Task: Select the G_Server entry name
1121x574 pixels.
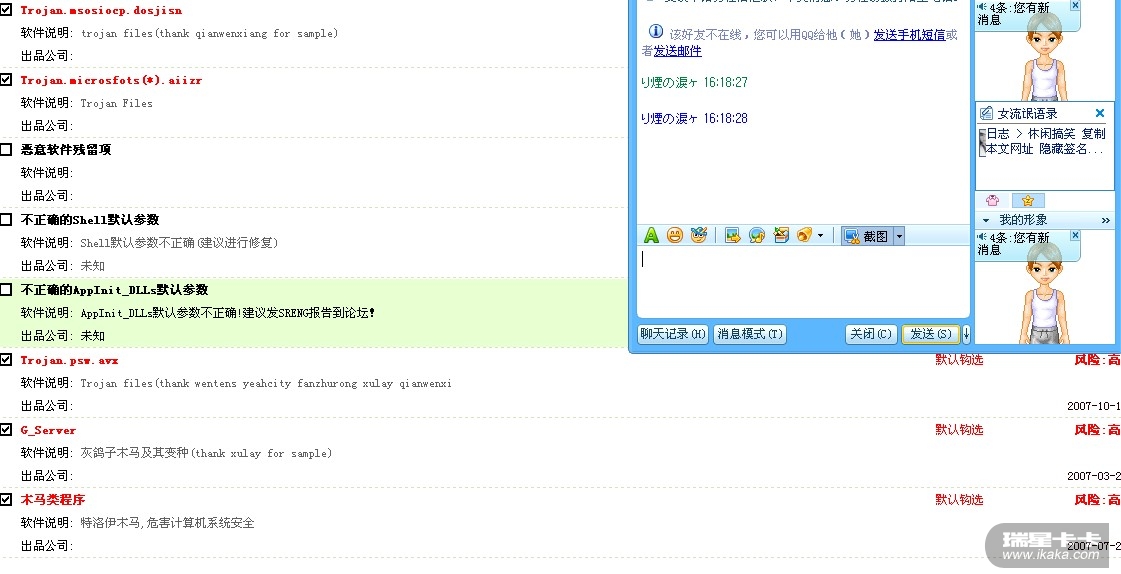Action: pyautogui.click(x=48, y=430)
